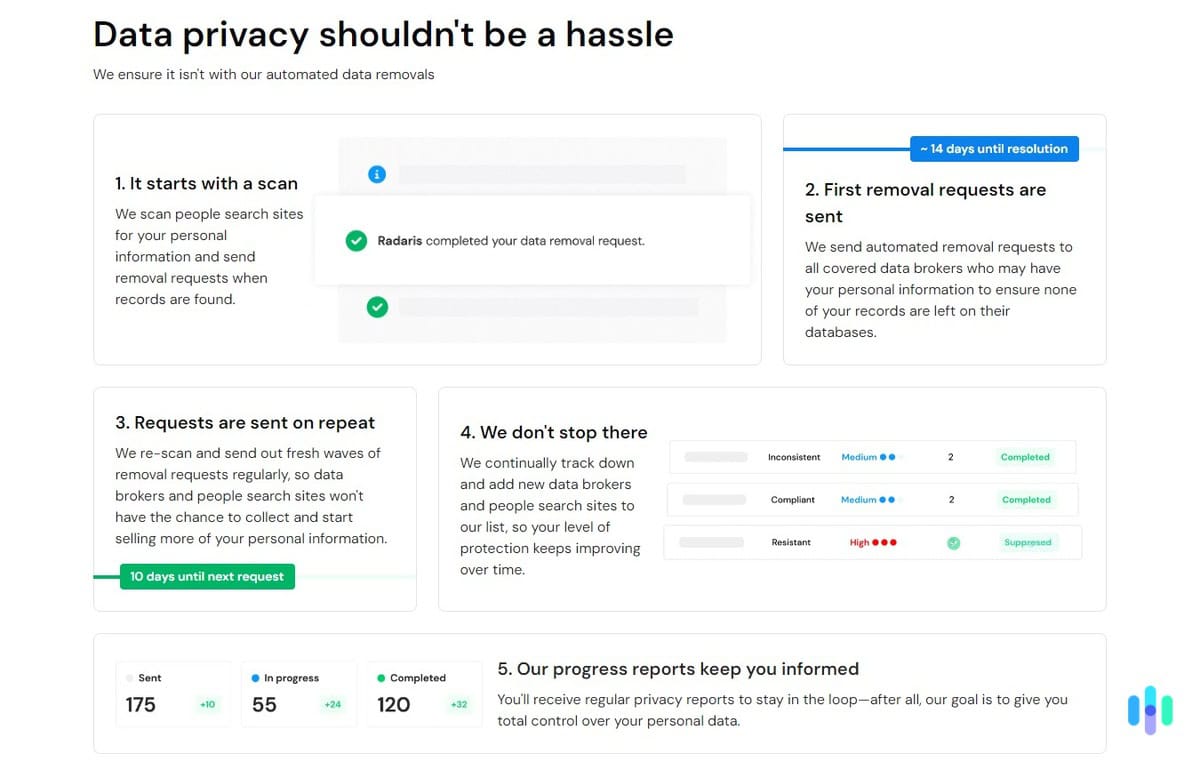Screen dimensions: 1200x762
Task: Click the '~14 days until resolution' badge
Action: tap(994, 149)
